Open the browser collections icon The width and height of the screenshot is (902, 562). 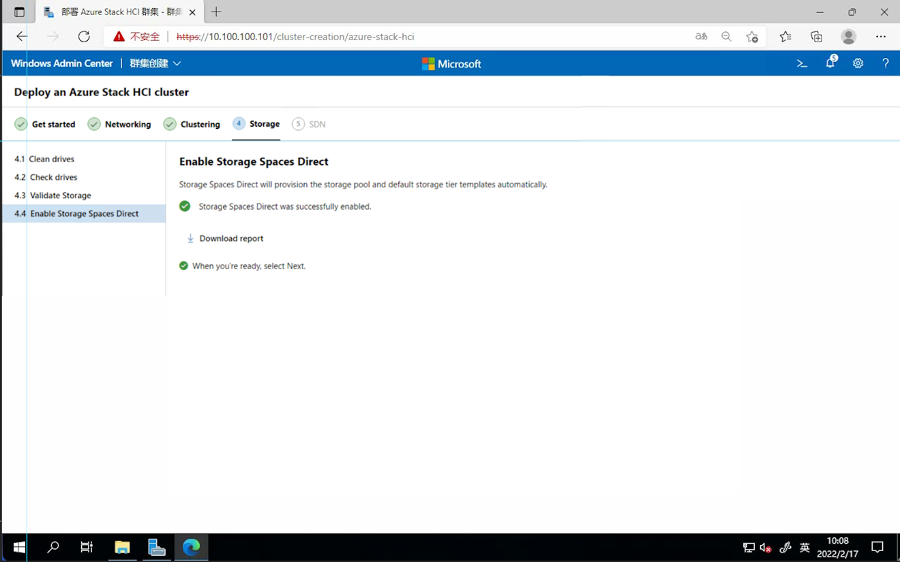816,36
